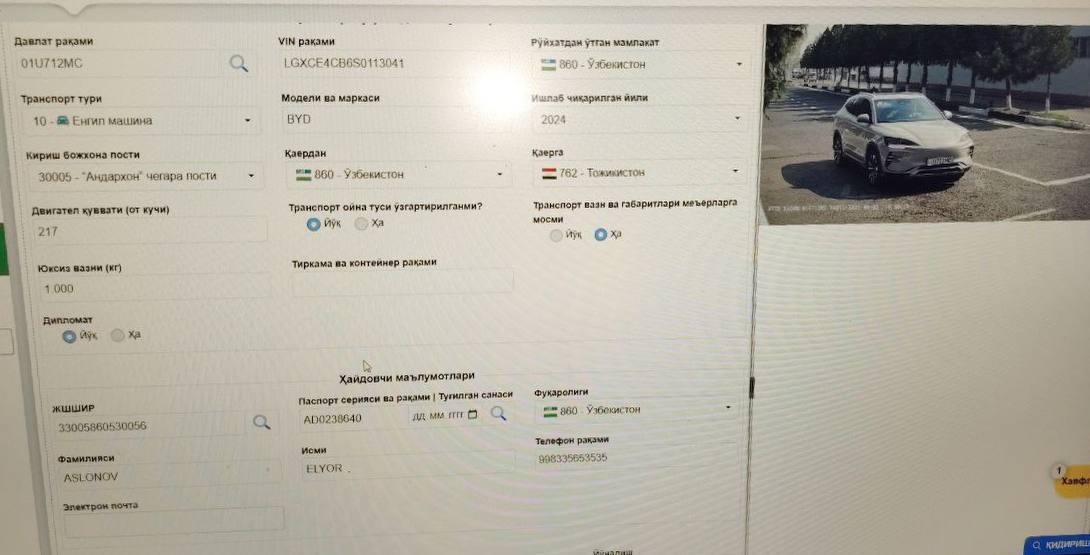
Task: Click the Қидириш button
Action: tap(1059, 545)
